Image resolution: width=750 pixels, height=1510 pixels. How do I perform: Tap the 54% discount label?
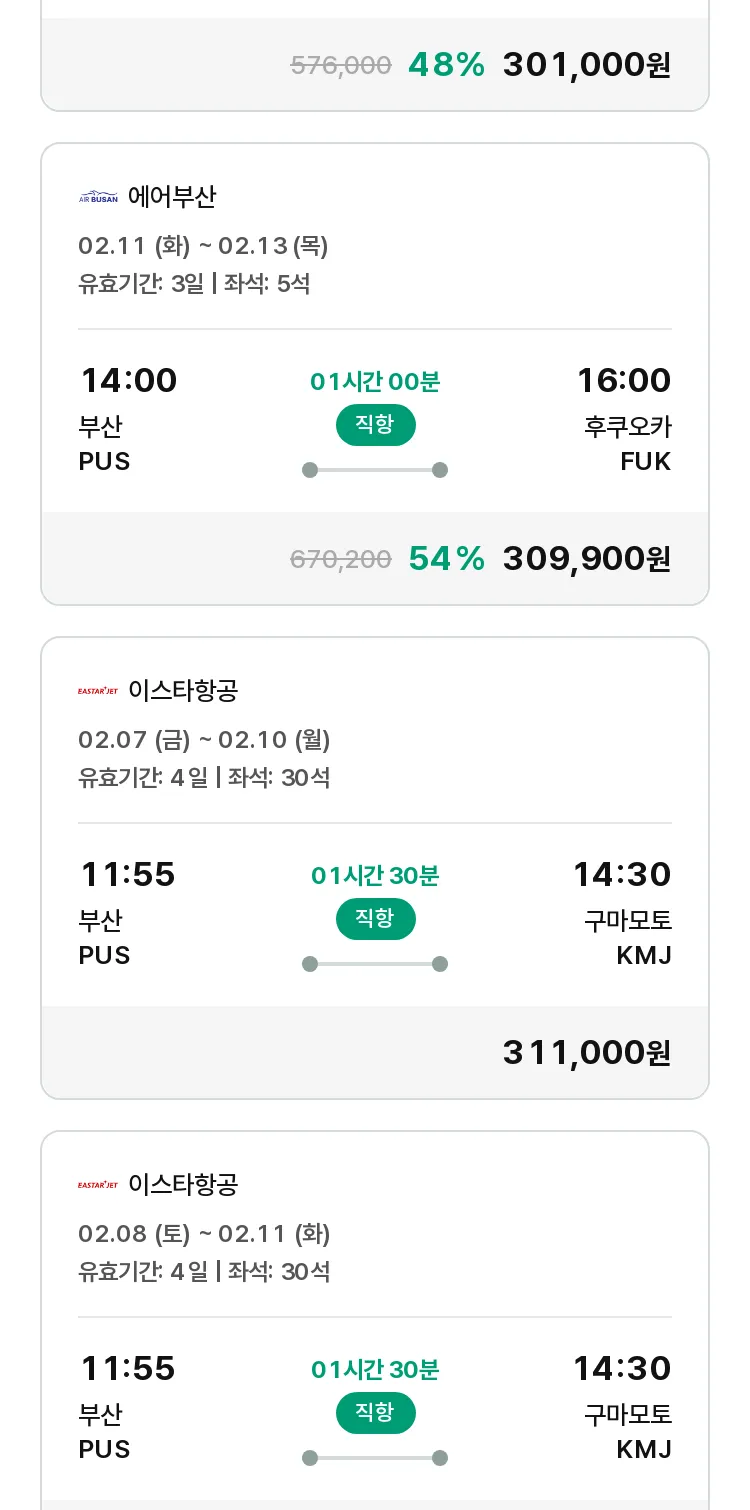(x=446, y=559)
